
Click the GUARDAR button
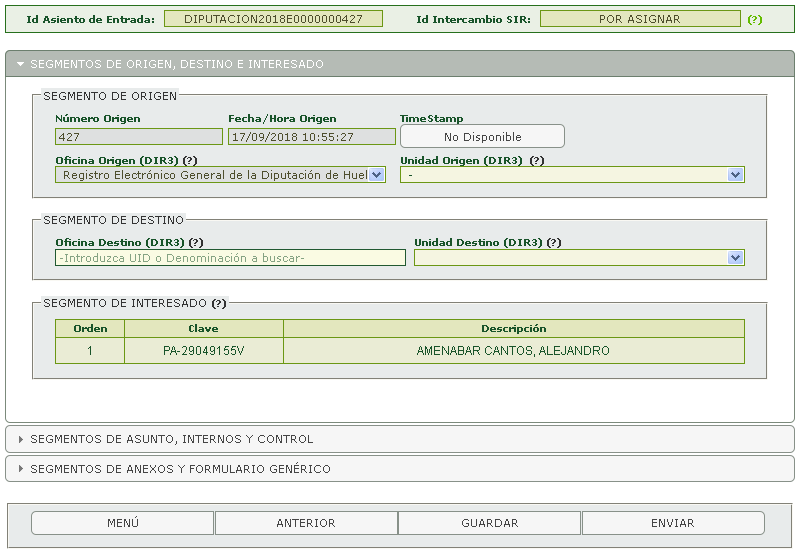(489, 523)
